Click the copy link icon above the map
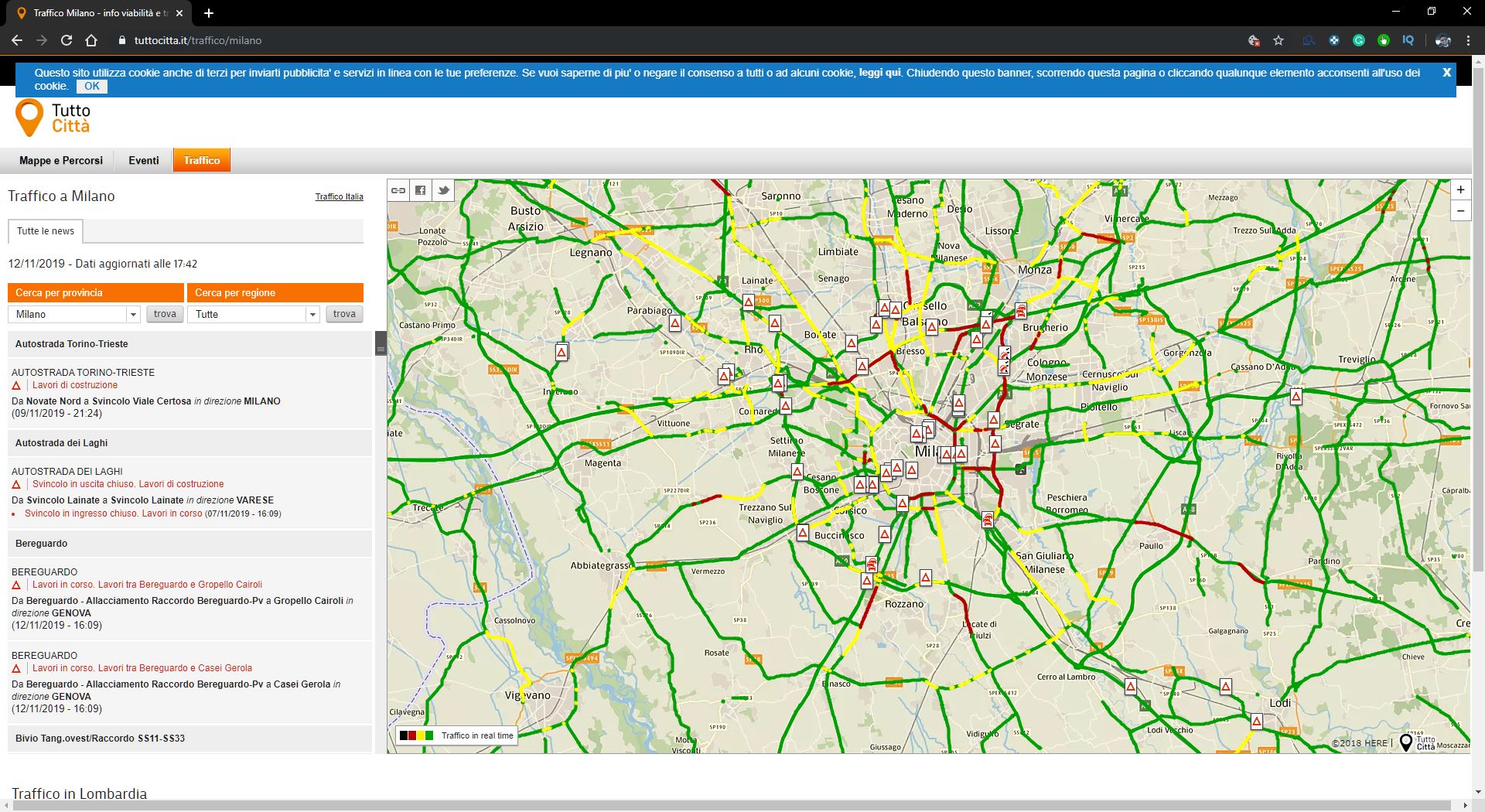The image size is (1485, 812). coord(398,190)
